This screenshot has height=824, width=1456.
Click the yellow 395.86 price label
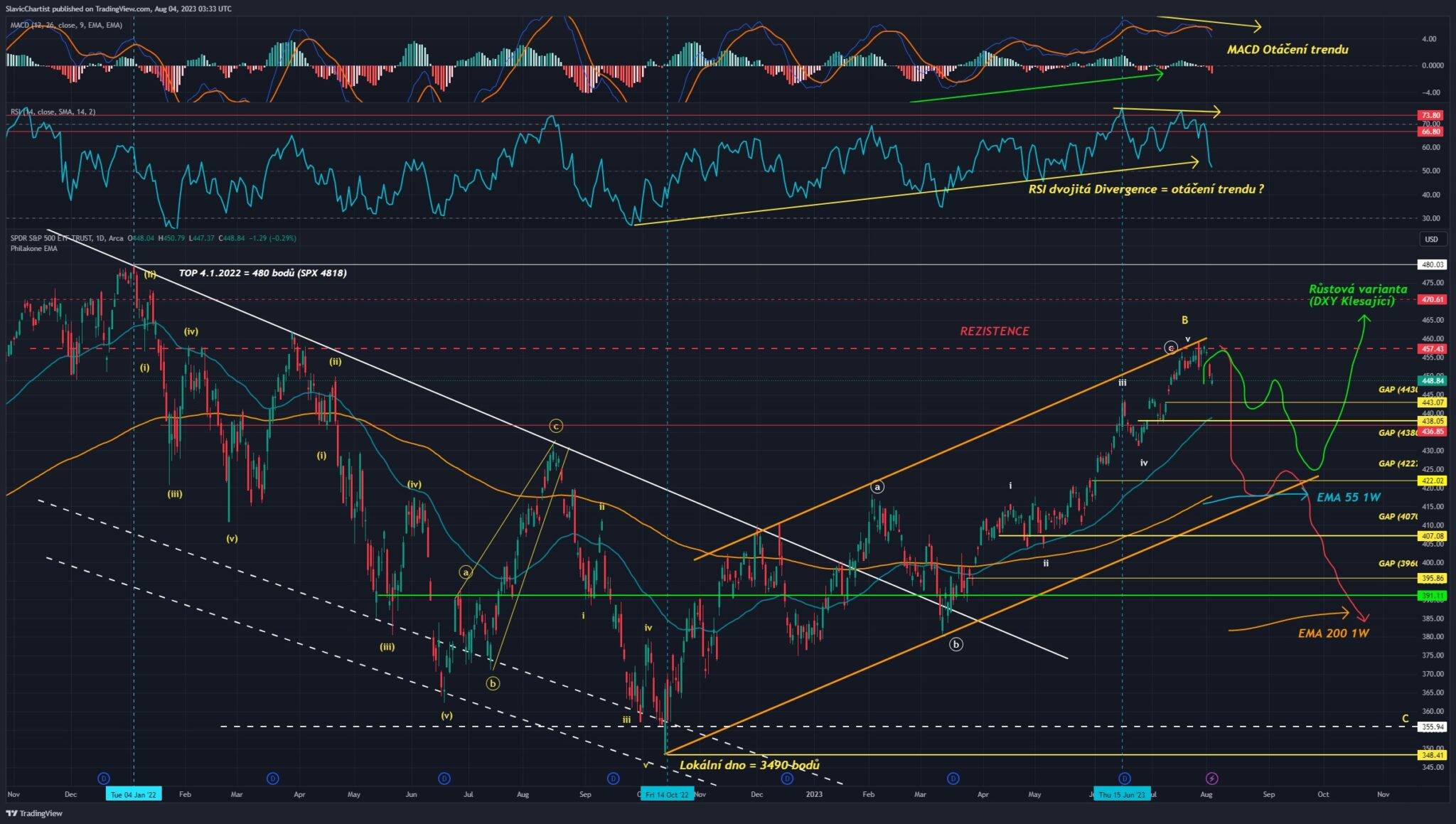tap(1433, 578)
